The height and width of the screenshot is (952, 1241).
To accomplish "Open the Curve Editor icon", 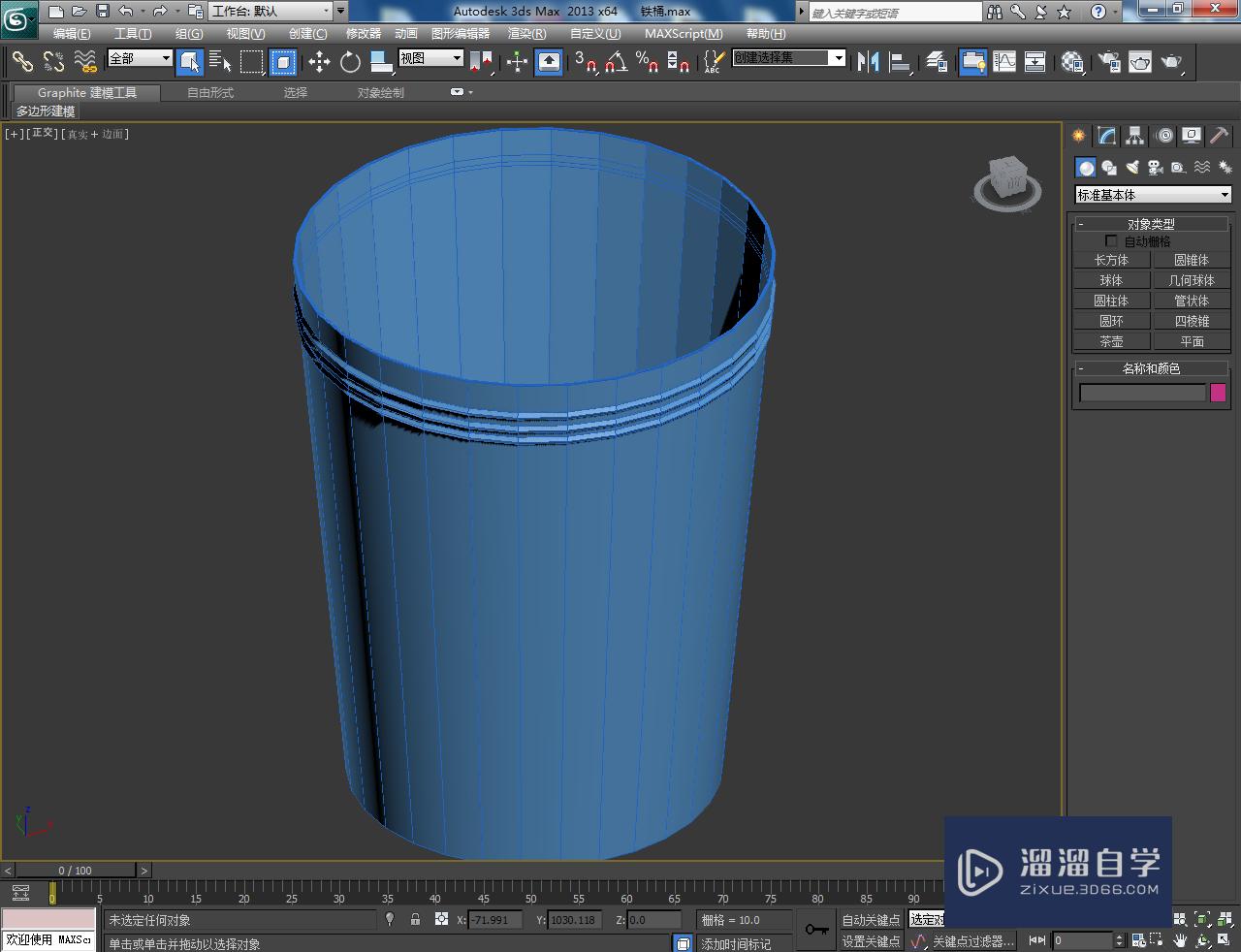I will tap(1004, 62).
